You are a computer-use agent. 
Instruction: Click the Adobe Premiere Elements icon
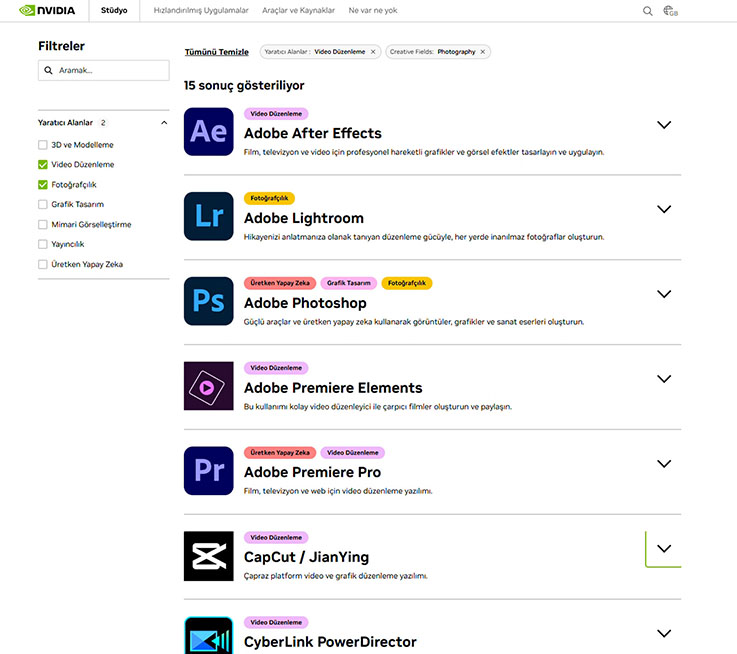point(209,386)
